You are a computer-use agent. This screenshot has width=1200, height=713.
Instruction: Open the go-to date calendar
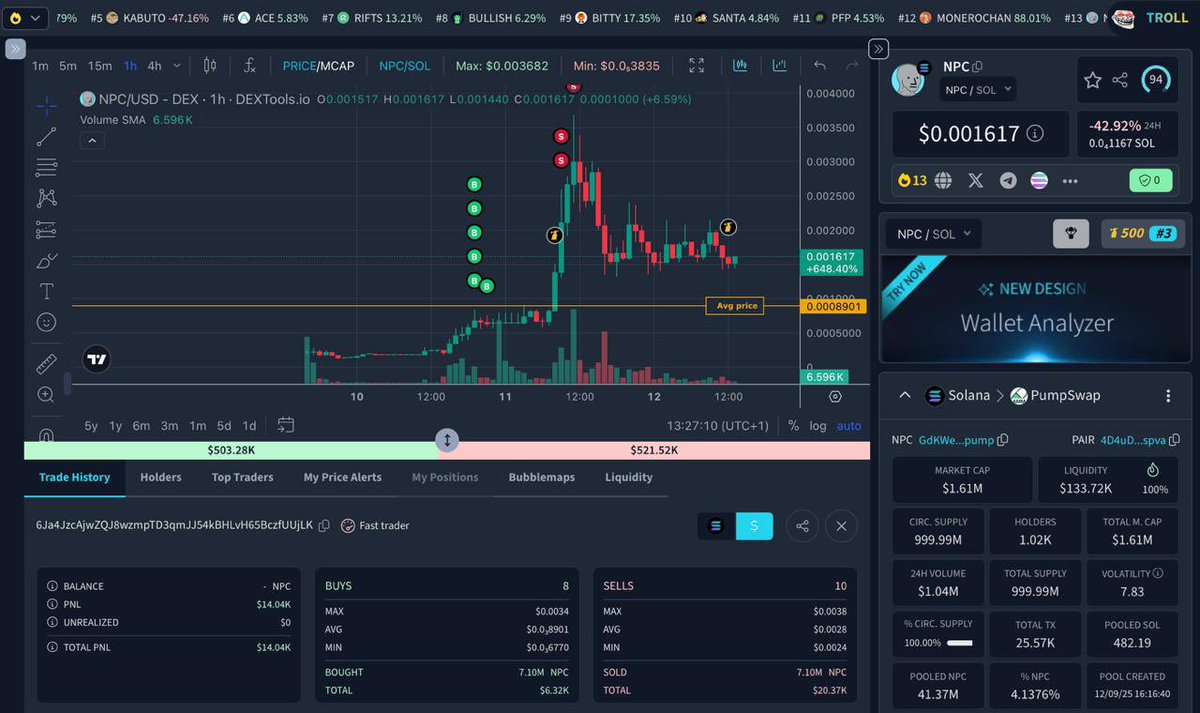(285, 425)
